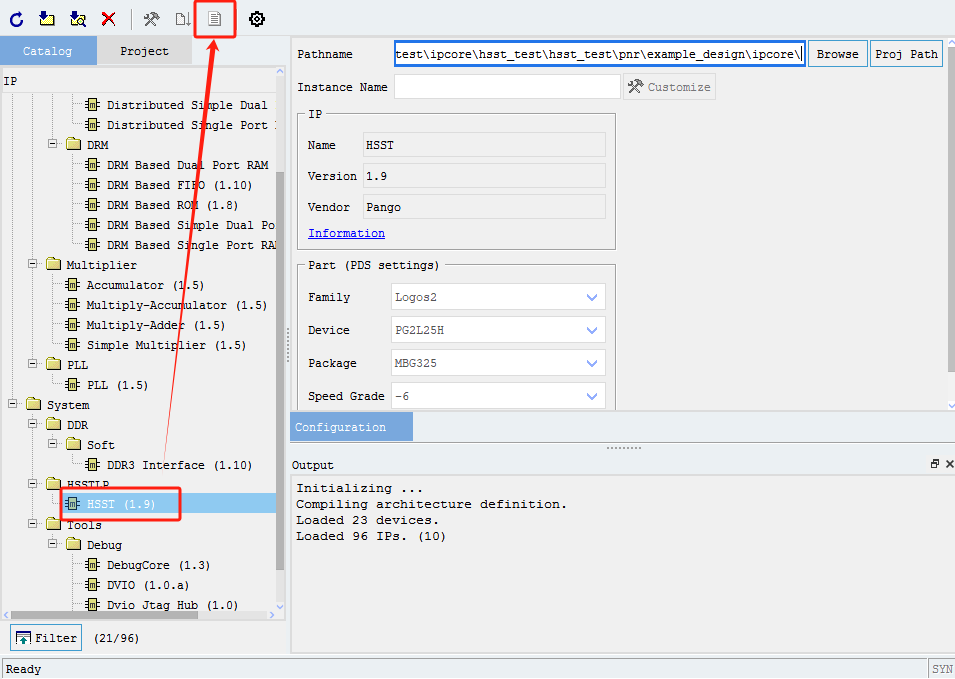Image resolution: width=955 pixels, height=679 pixels.
Task: Open the Device dropdown showing PG2L25H
Action: 498,330
